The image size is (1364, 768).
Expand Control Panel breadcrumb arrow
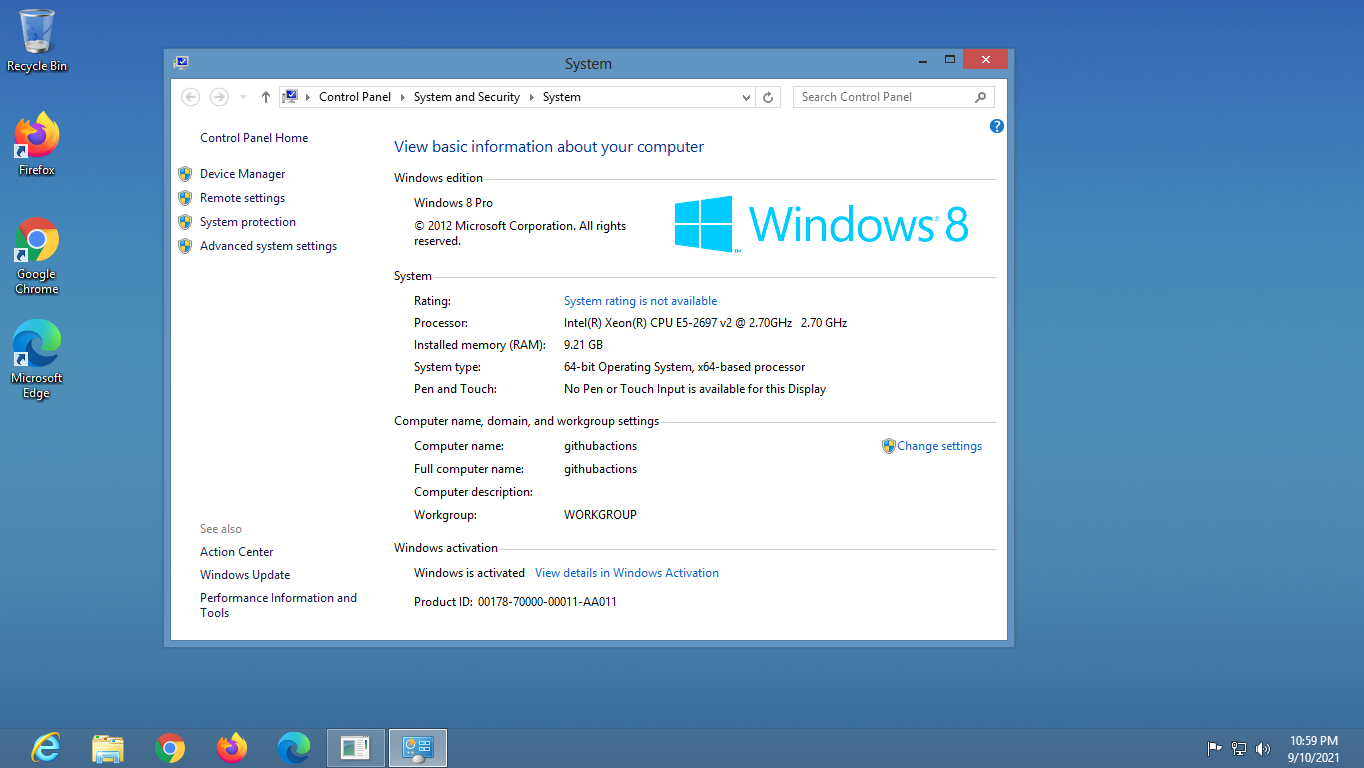pyautogui.click(x=403, y=97)
